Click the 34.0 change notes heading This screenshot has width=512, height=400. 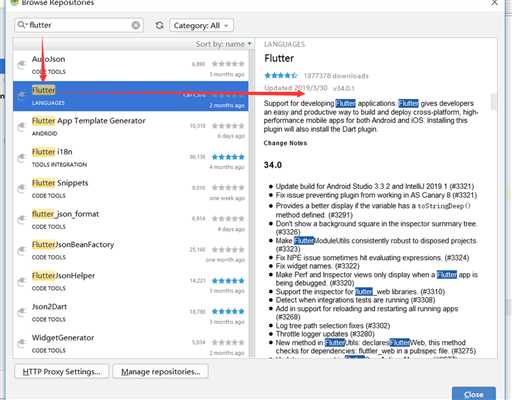pyautogui.click(x=273, y=165)
